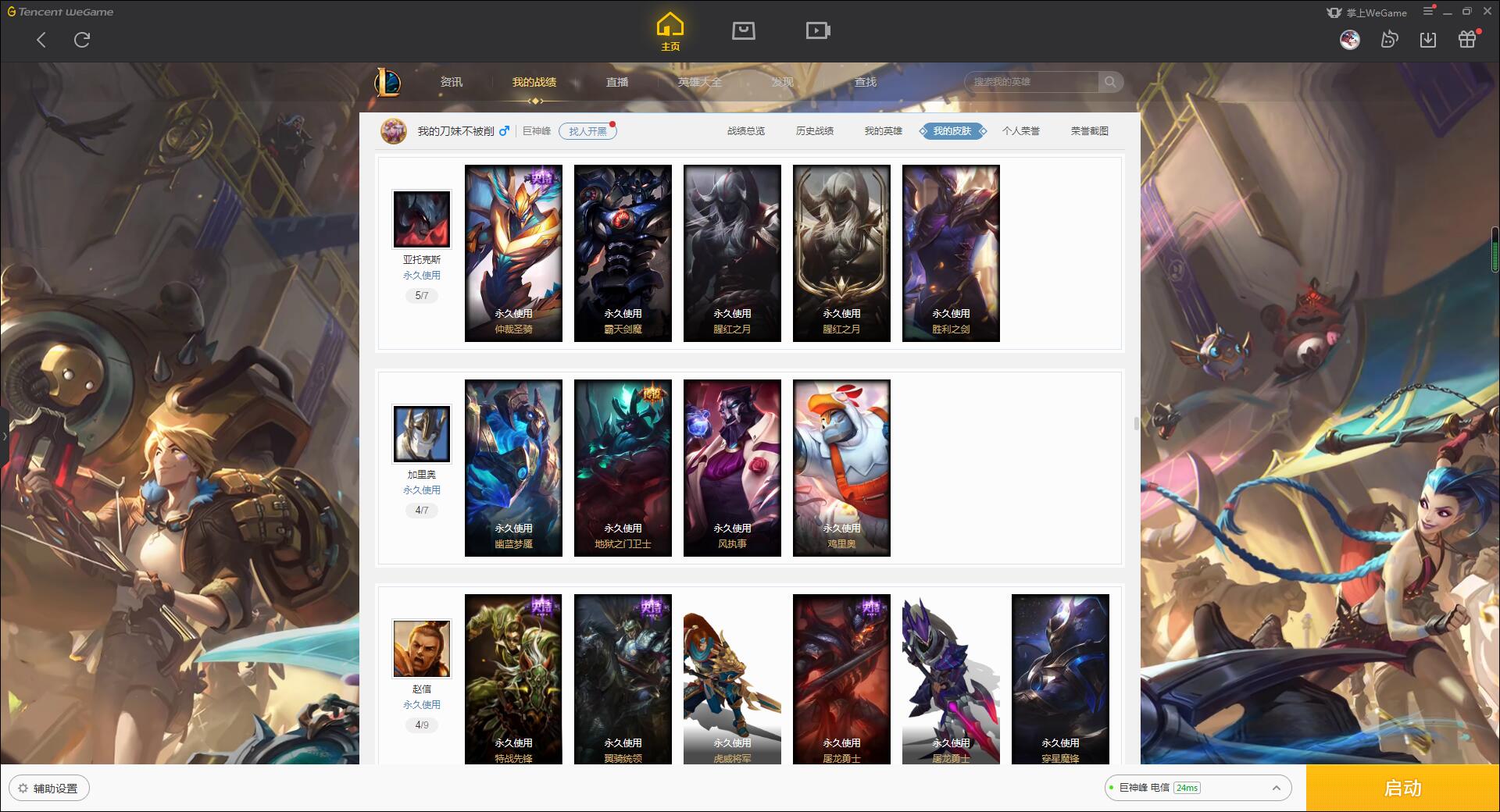Open the 我的战绩 tab
1500x812 pixels.
(x=534, y=82)
